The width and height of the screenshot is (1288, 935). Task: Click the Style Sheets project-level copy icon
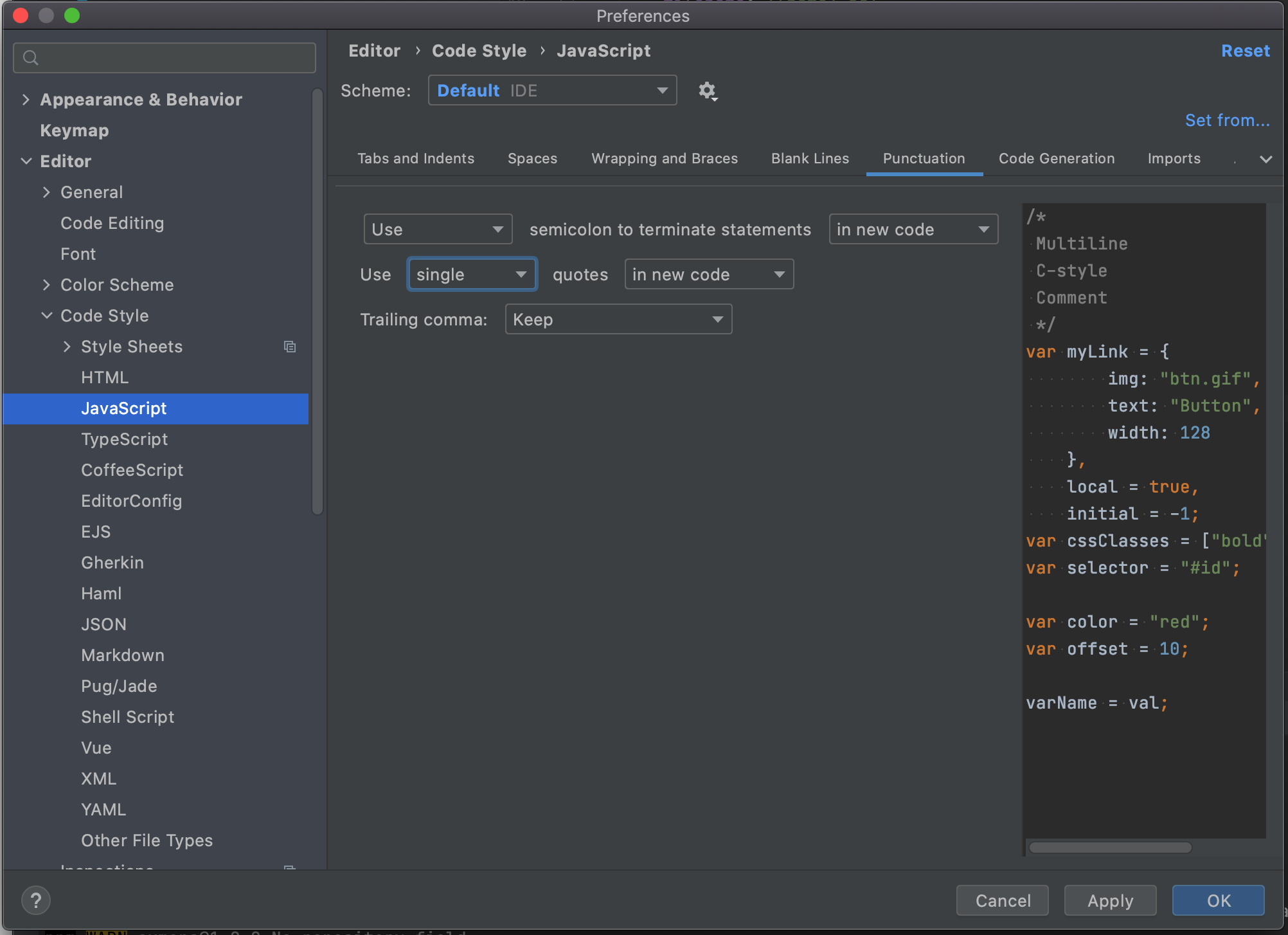(290, 347)
